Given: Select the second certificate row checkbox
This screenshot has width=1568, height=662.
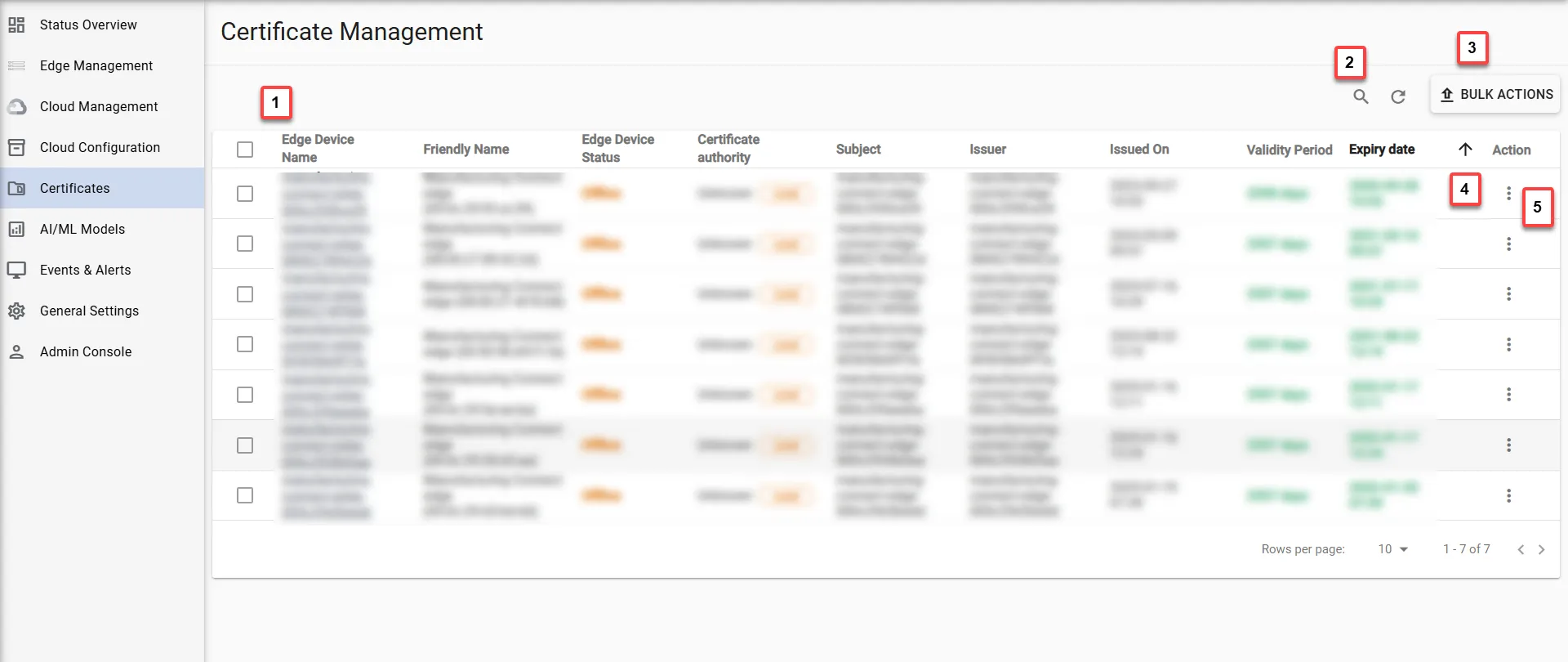Looking at the screenshot, I should pyautogui.click(x=245, y=244).
